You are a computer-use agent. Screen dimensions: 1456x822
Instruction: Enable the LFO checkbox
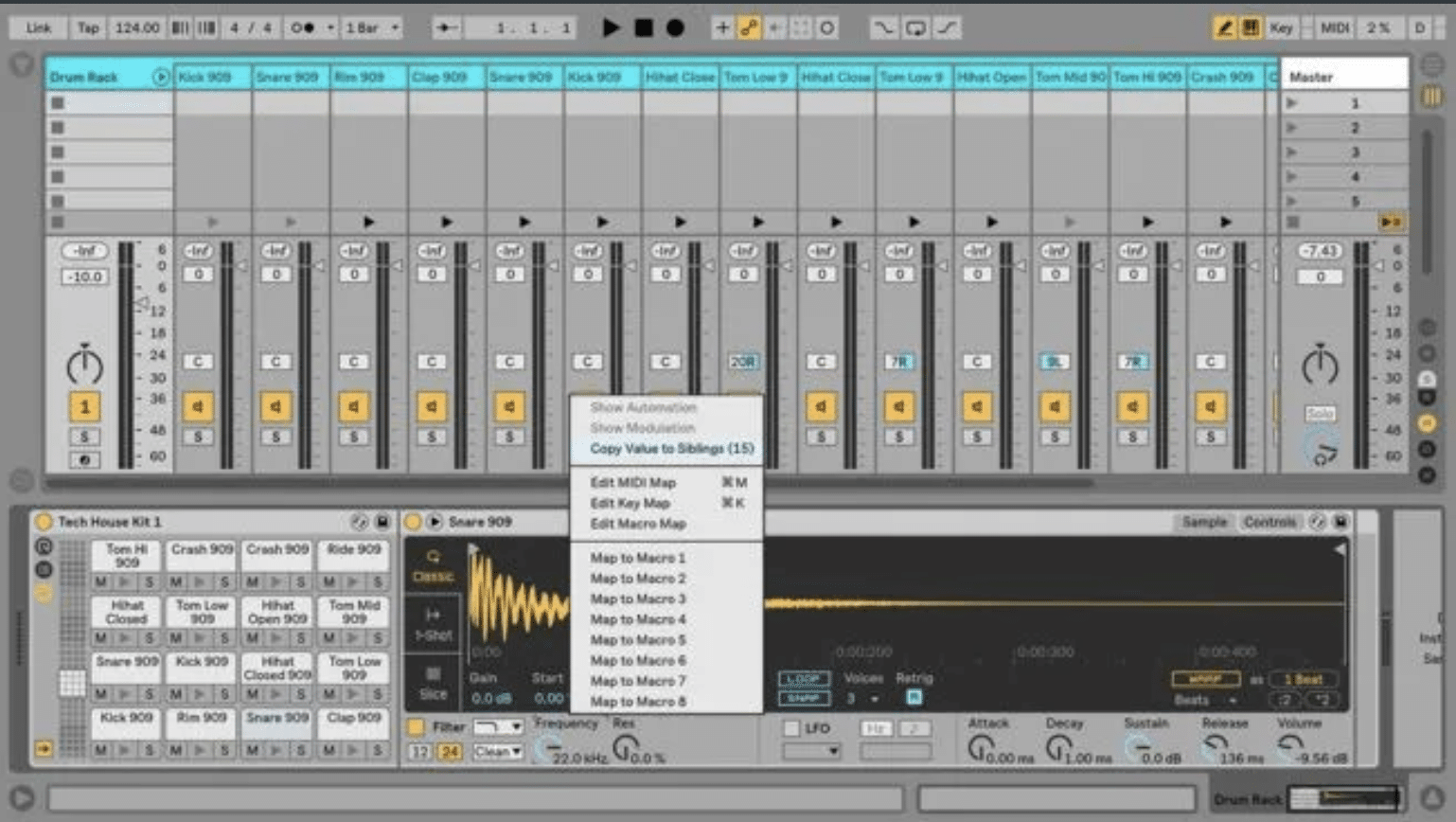pos(791,728)
